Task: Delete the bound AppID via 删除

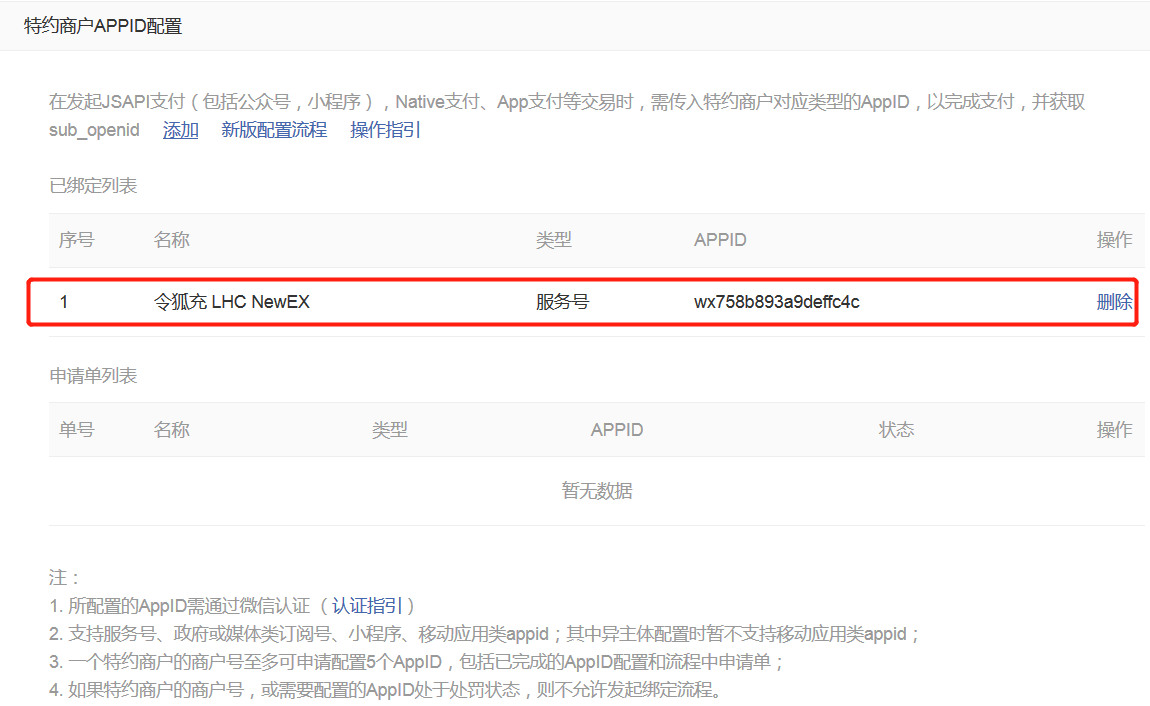Action: pyautogui.click(x=1114, y=302)
